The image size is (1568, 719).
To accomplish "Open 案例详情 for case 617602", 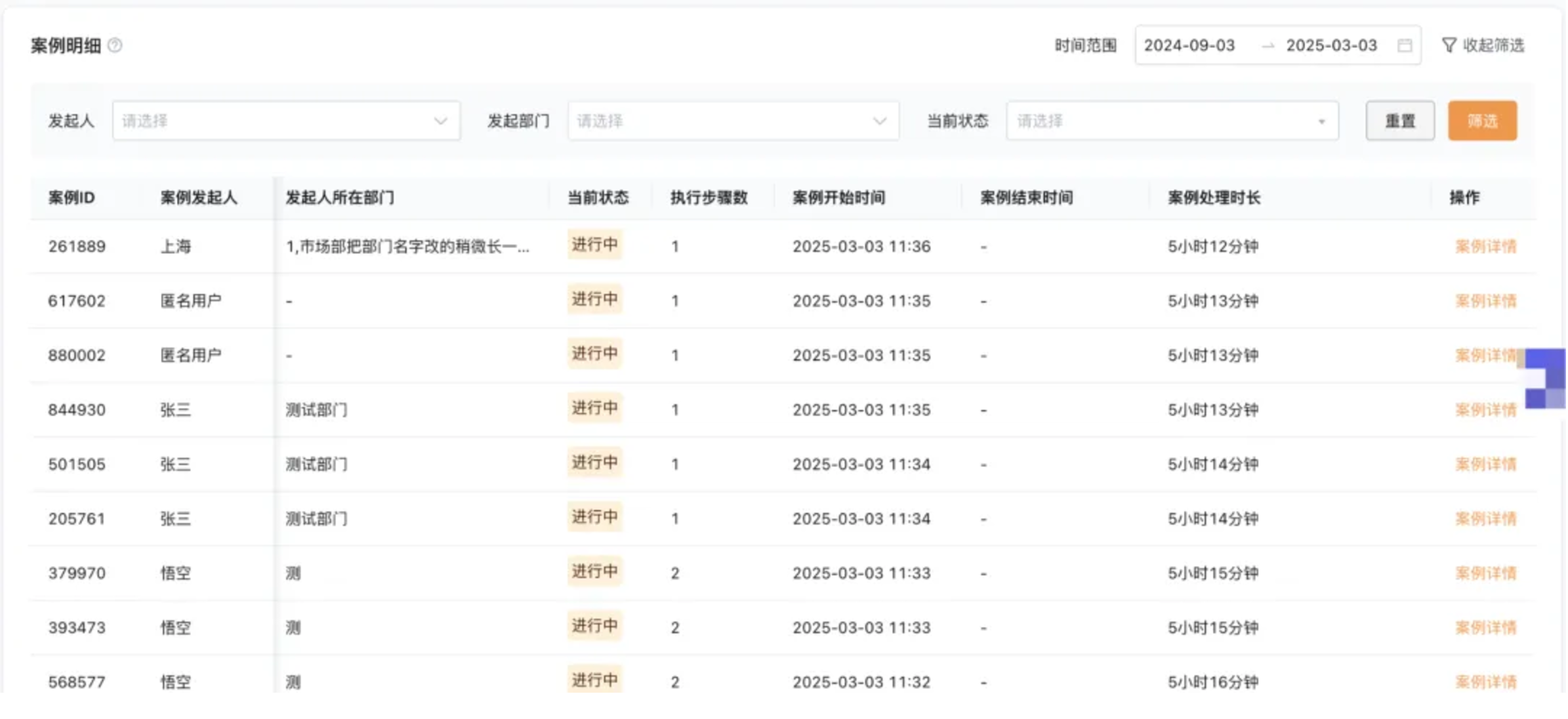I will [x=1486, y=301].
